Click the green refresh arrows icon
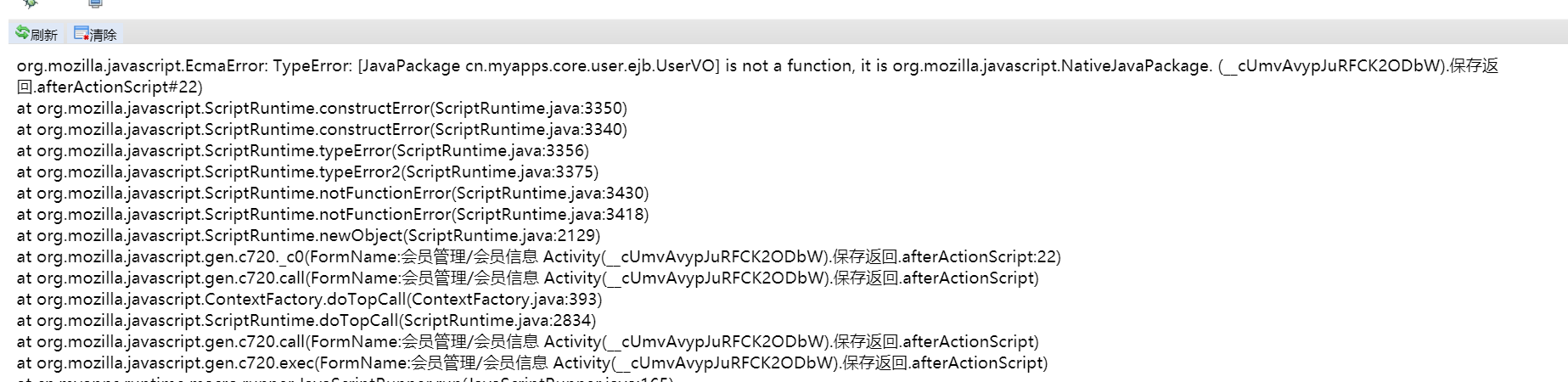The image size is (1568, 382). [22, 33]
